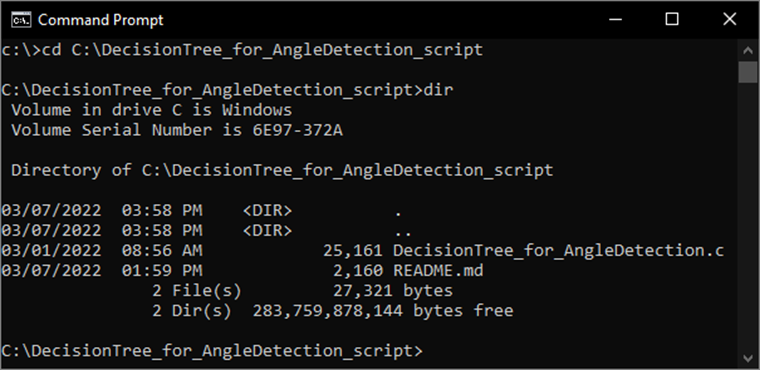Viewport: 760px width, 370px height.
Task: Minimize the Command Prompt window
Action: tap(615, 20)
